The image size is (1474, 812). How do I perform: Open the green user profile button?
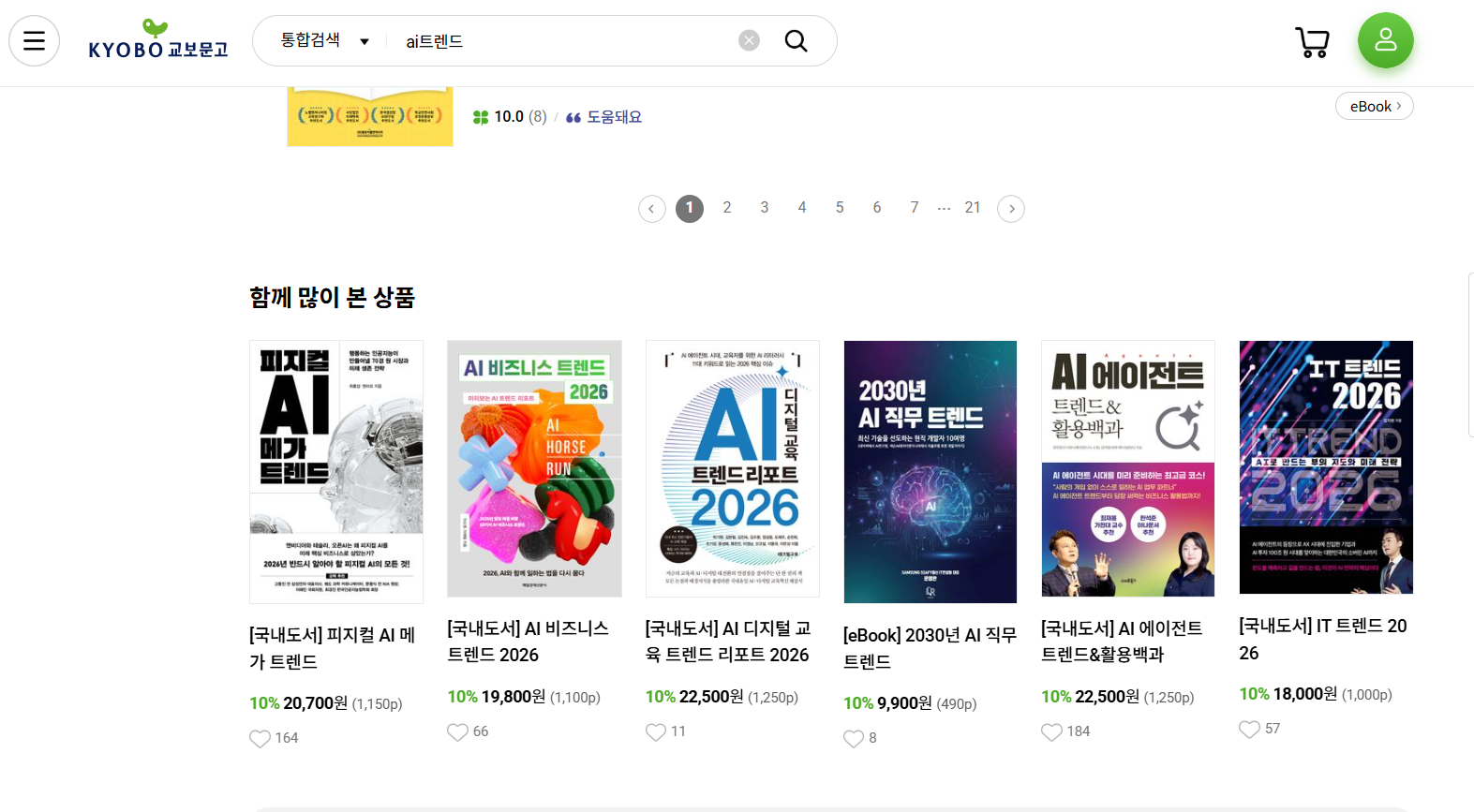[1386, 40]
